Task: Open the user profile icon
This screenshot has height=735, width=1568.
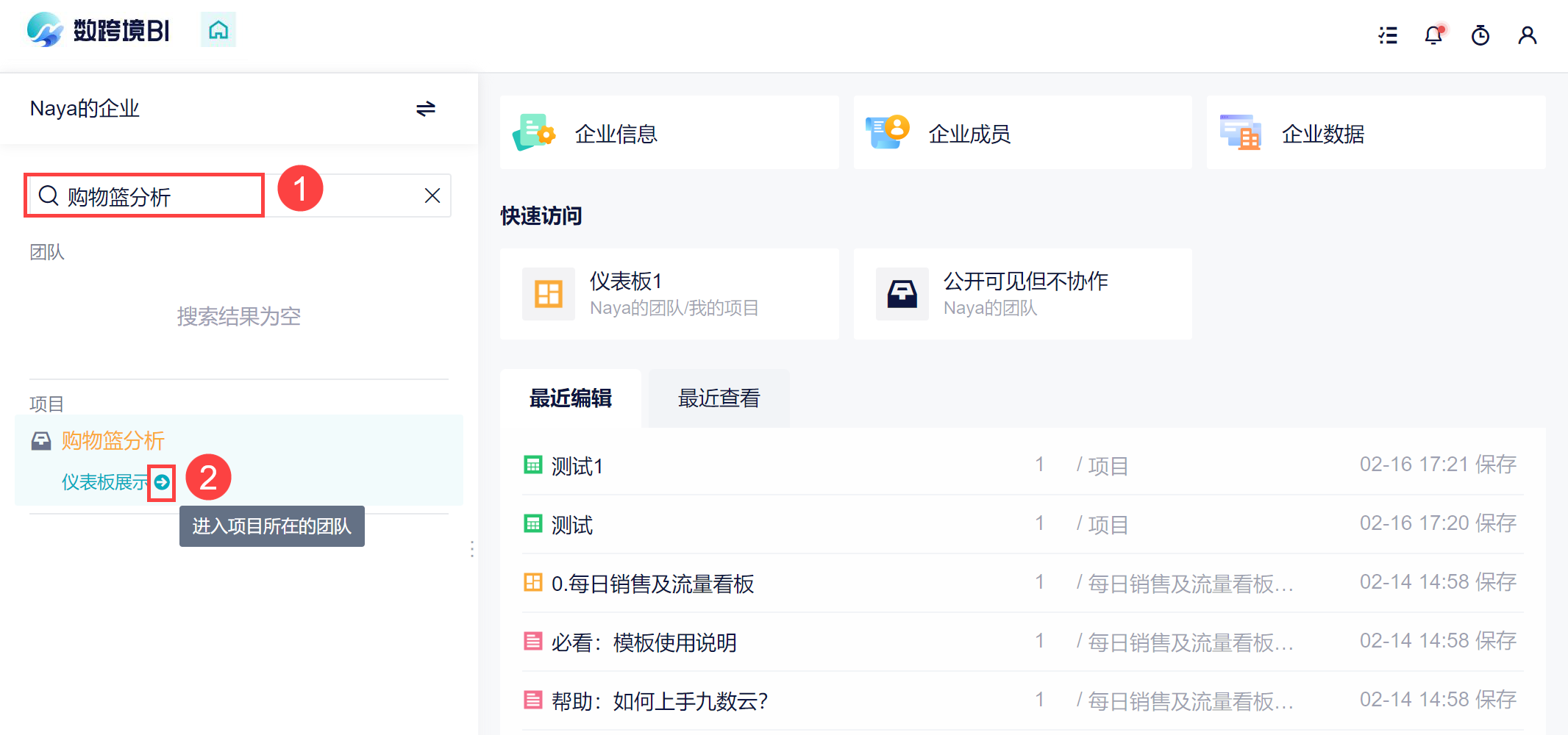Action: pyautogui.click(x=1528, y=35)
